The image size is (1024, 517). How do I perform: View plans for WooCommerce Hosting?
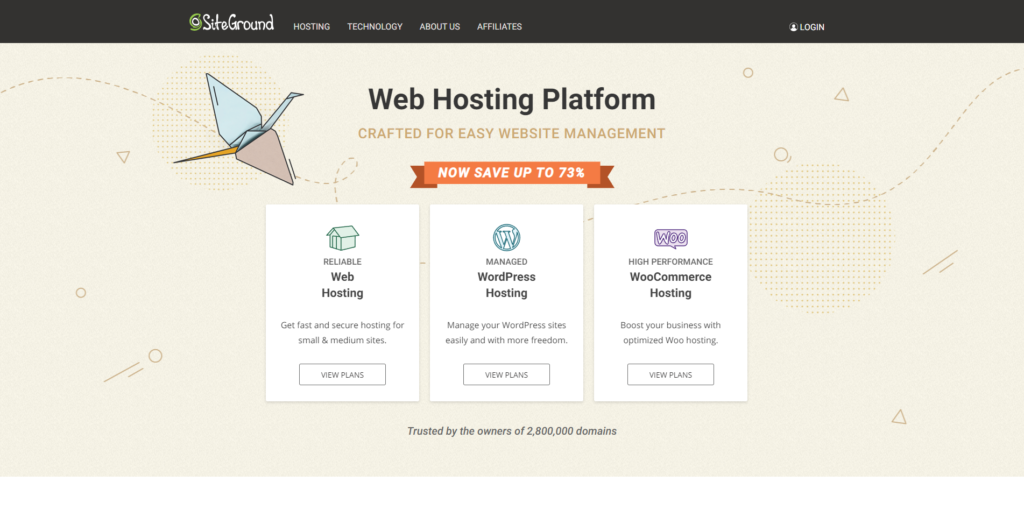pos(671,375)
